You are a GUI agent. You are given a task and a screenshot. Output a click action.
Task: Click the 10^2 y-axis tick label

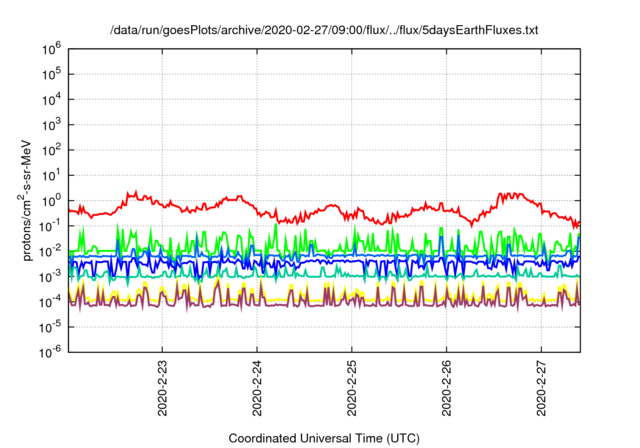click(x=51, y=150)
